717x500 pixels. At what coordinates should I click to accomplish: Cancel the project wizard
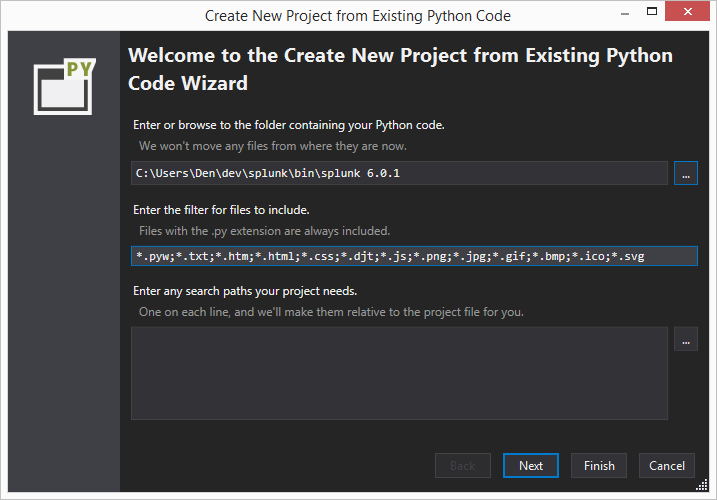[x=667, y=466]
